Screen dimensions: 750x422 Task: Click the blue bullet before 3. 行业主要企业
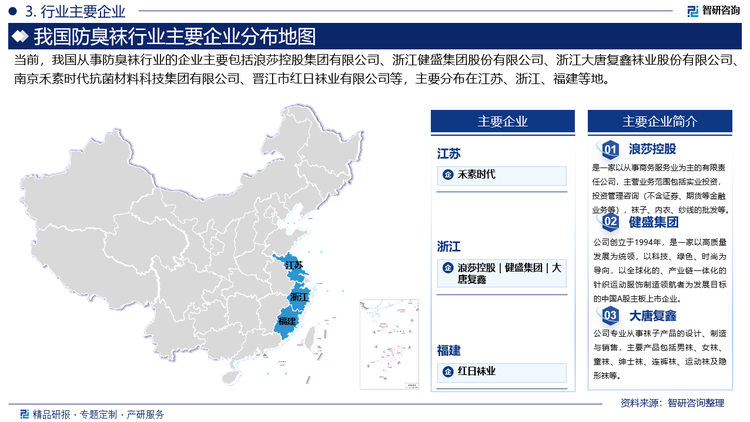pyautogui.click(x=12, y=10)
